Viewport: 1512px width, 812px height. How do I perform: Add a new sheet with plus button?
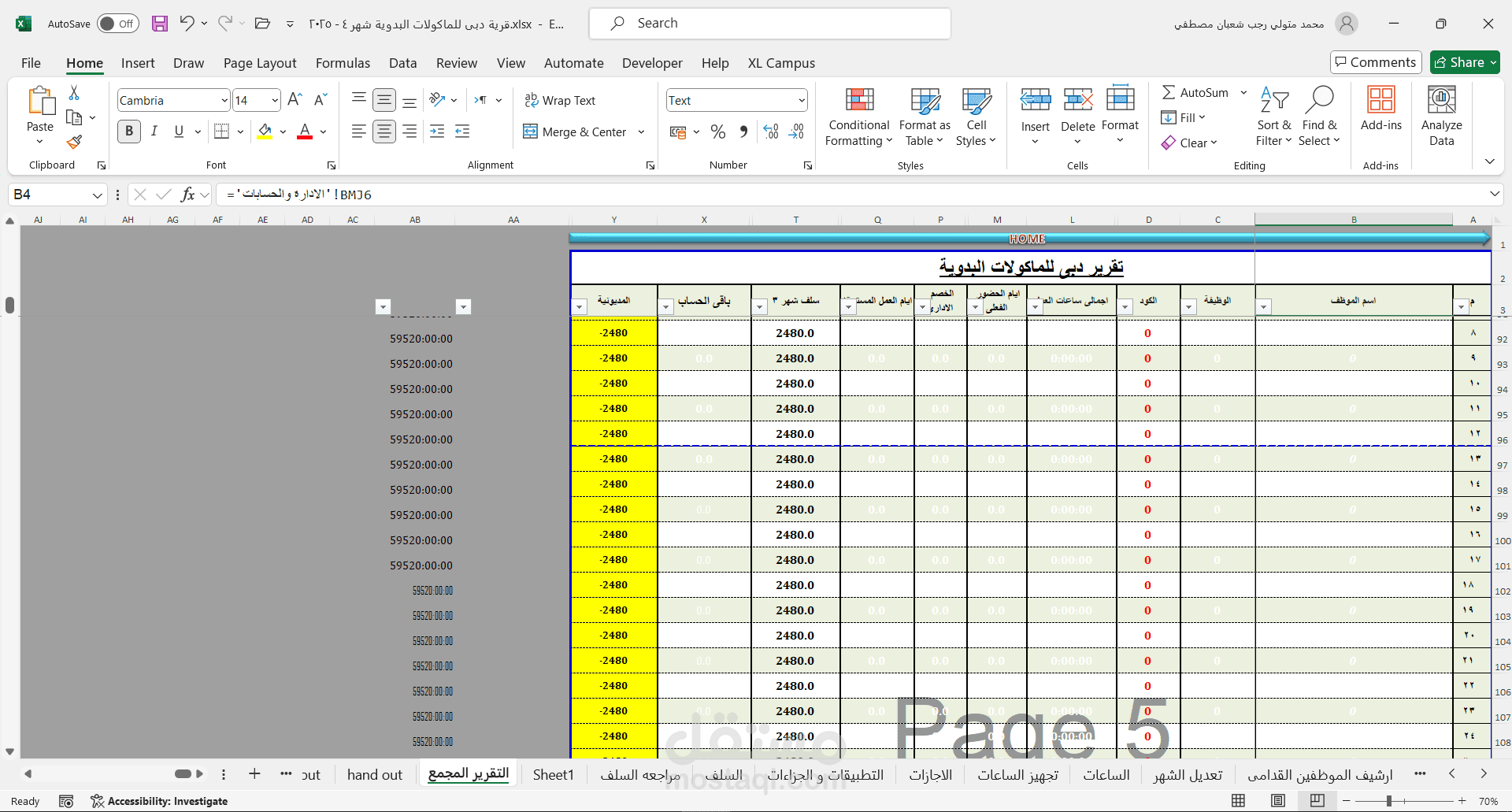pyautogui.click(x=254, y=774)
